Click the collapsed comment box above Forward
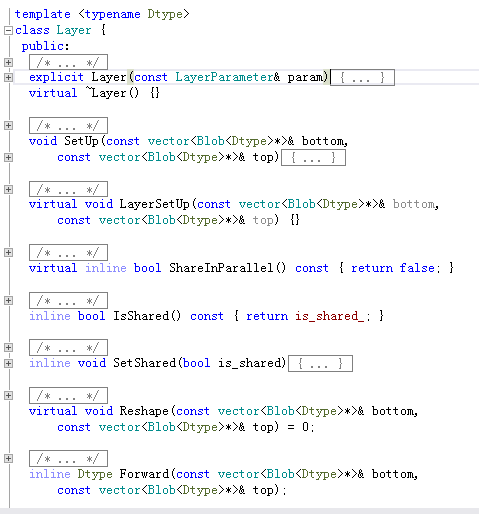 coord(68,458)
